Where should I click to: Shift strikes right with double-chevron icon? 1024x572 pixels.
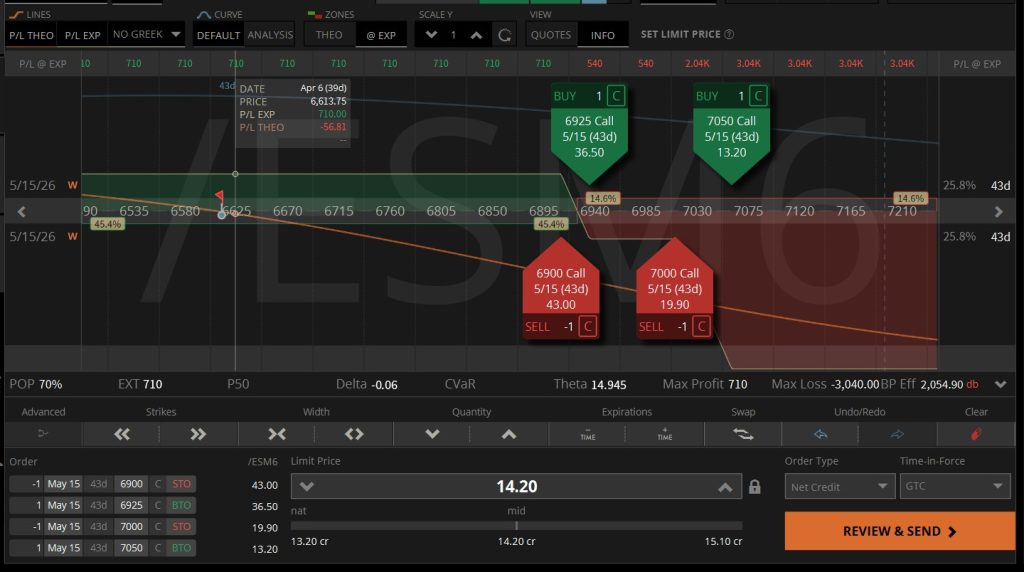(198, 434)
